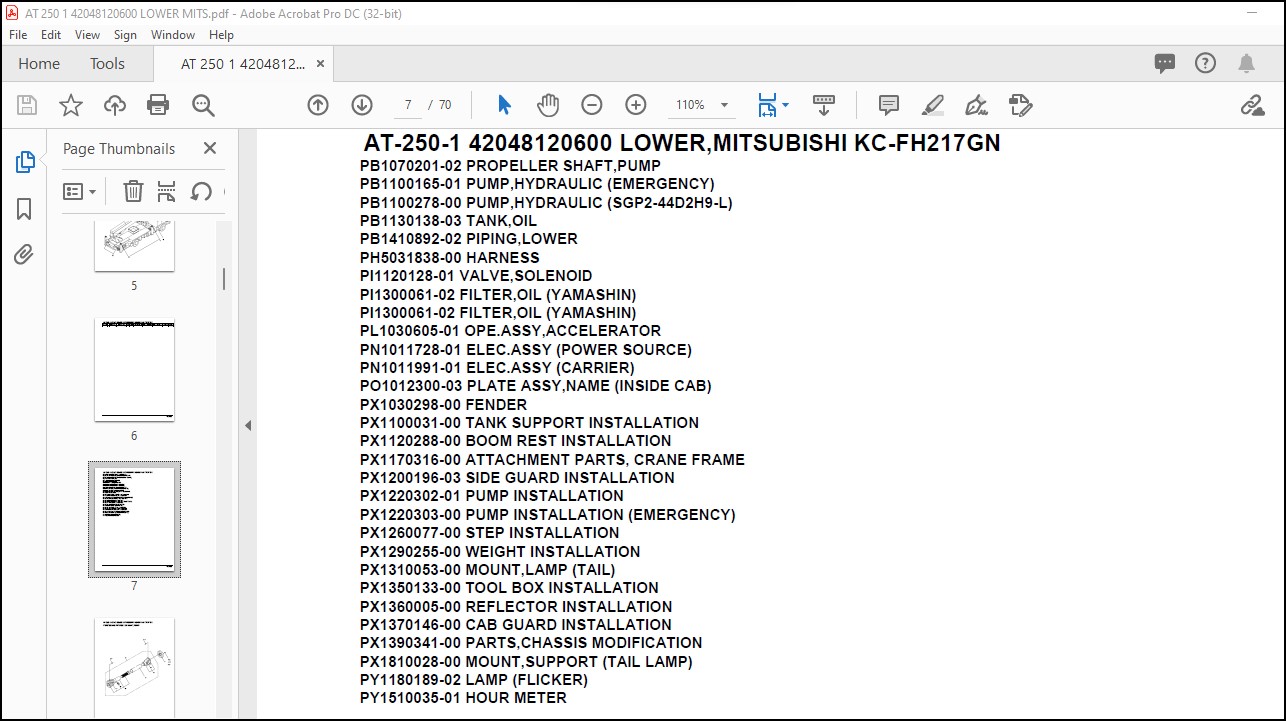Select the highlight text pen tool

coord(932,105)
